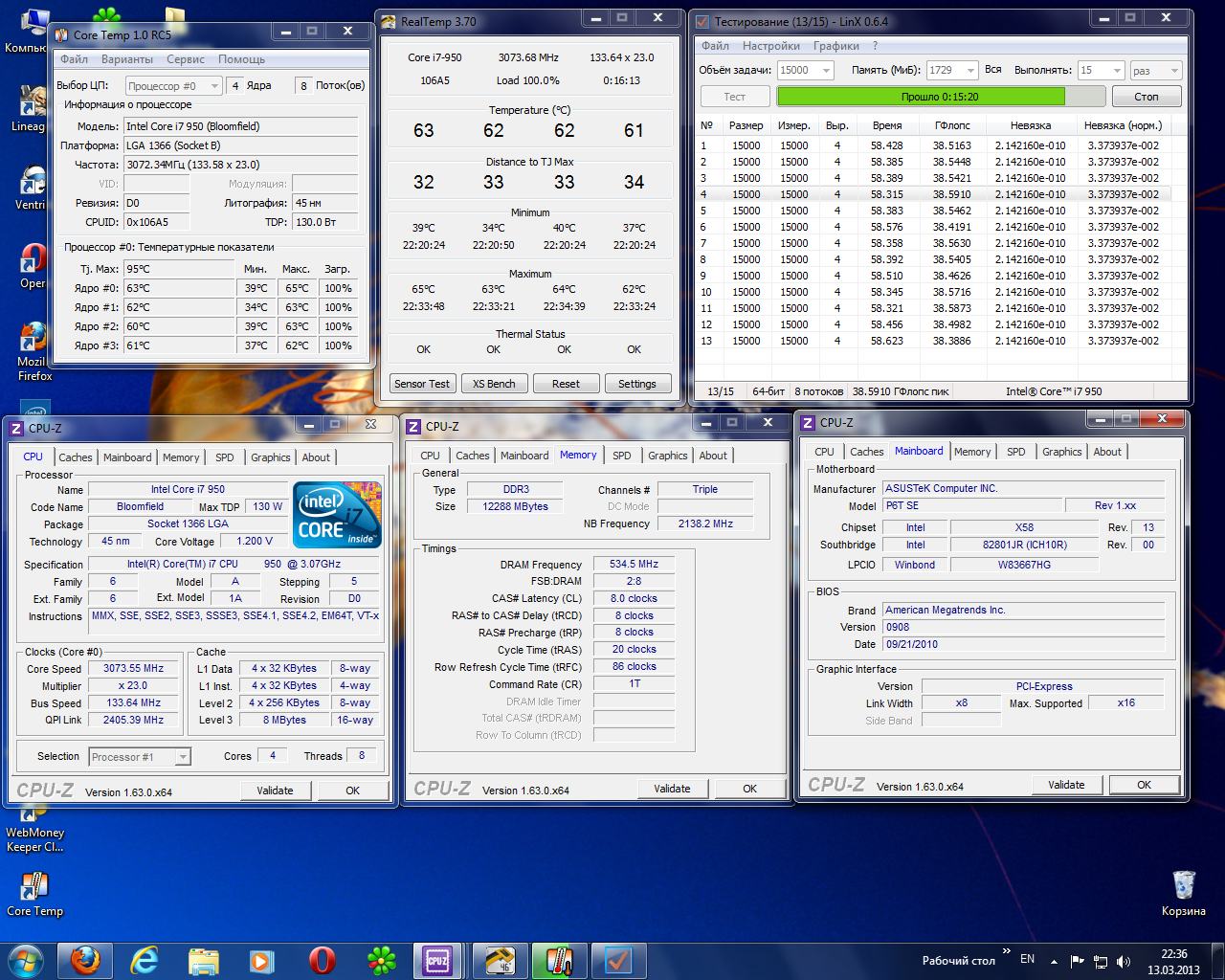This screenshot has width=1225, height=980.
Task: Click Intel Core i7 inside logo in CPU-Z
Action: pos(339,515)
